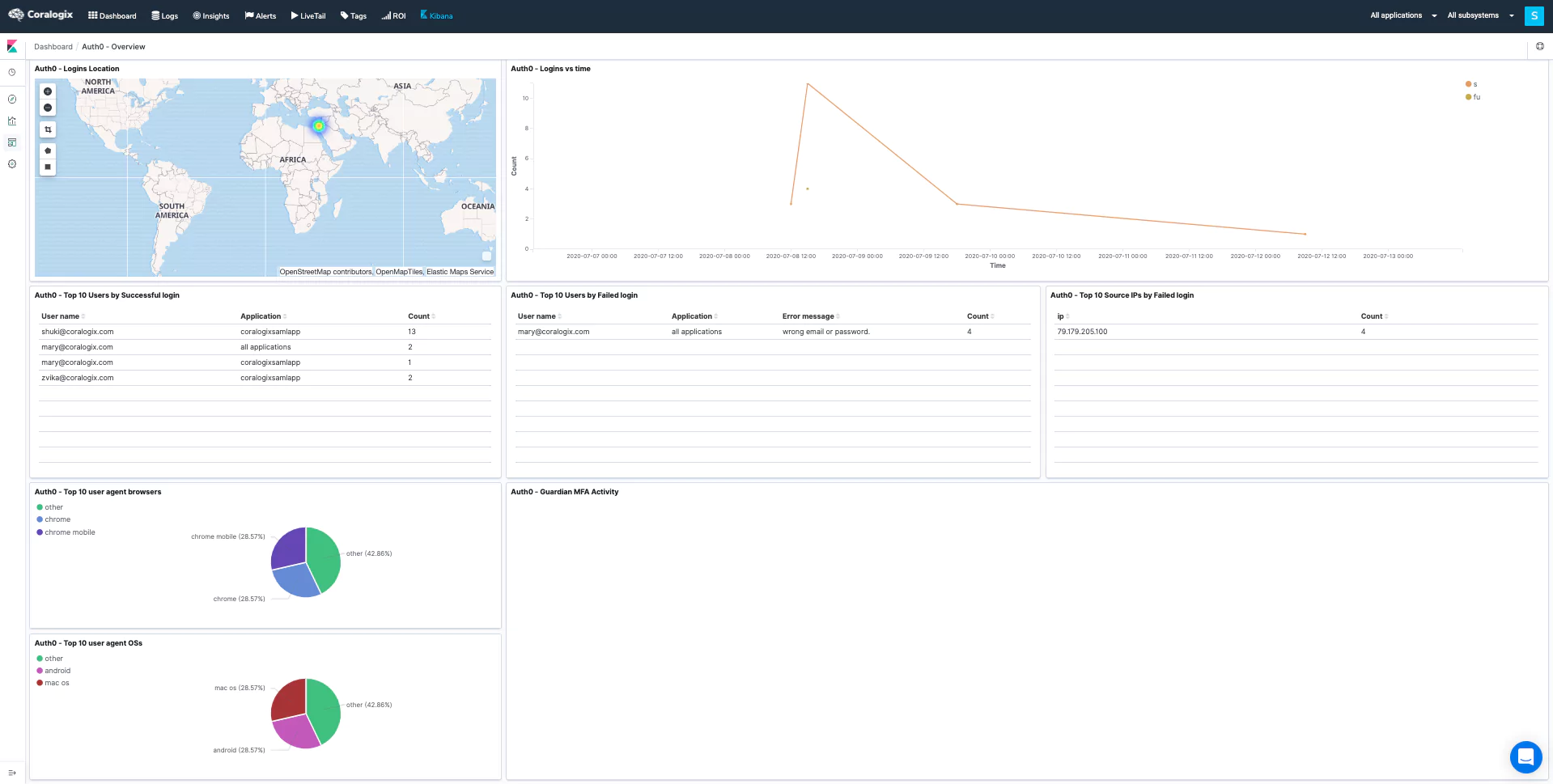Open Visualize chart icon in sidebar

pos(12,121)
